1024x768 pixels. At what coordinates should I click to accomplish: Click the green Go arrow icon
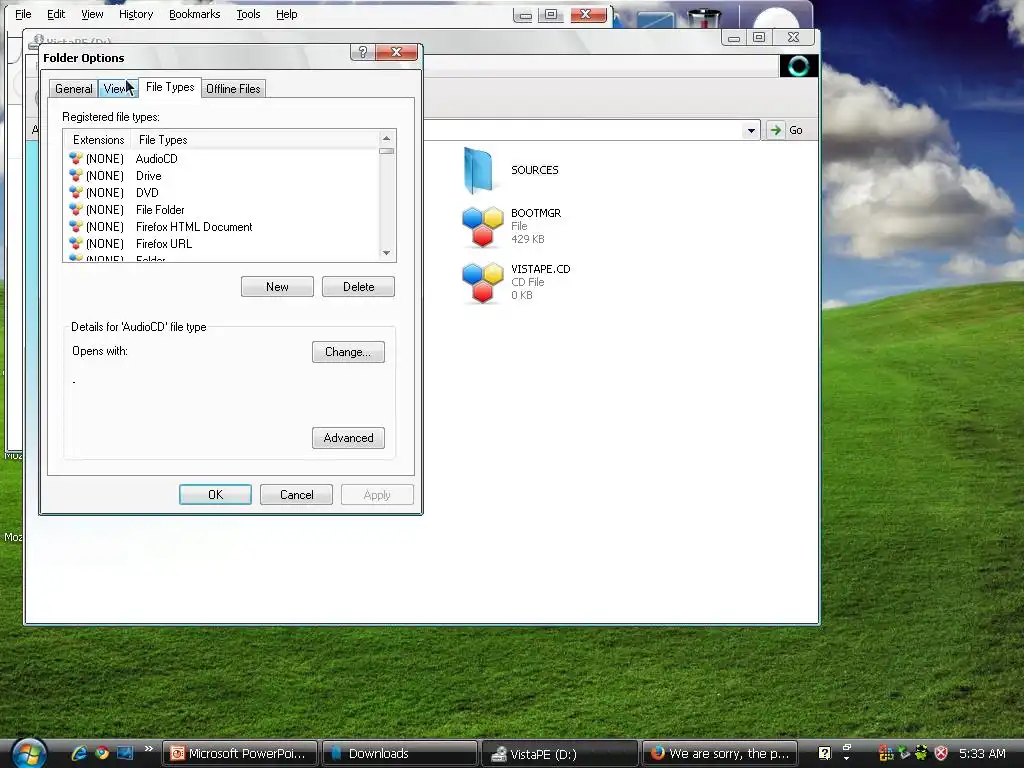[775, 130]
